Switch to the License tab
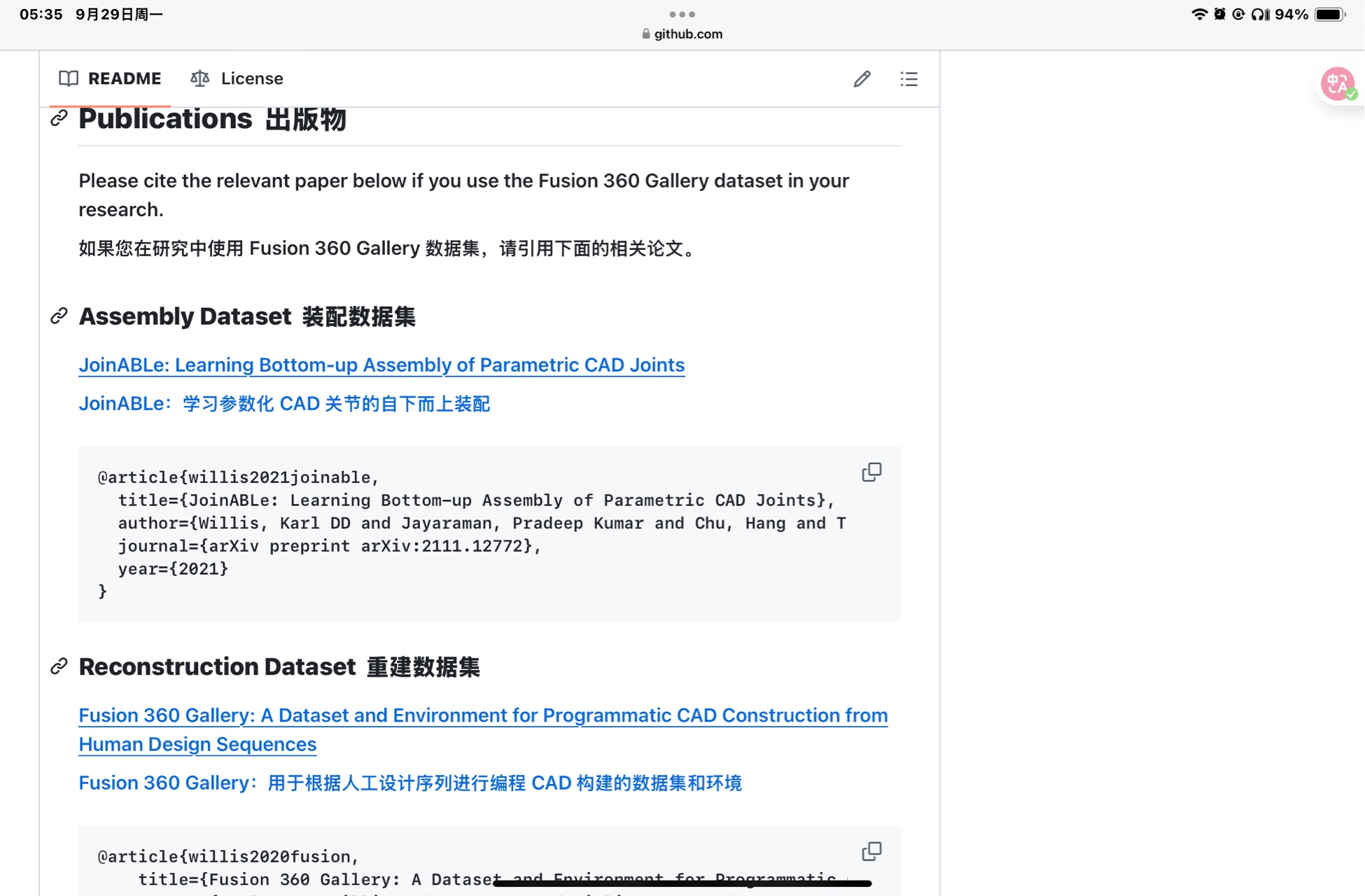This screenshot has width=1365, height=896. (237, 78)
